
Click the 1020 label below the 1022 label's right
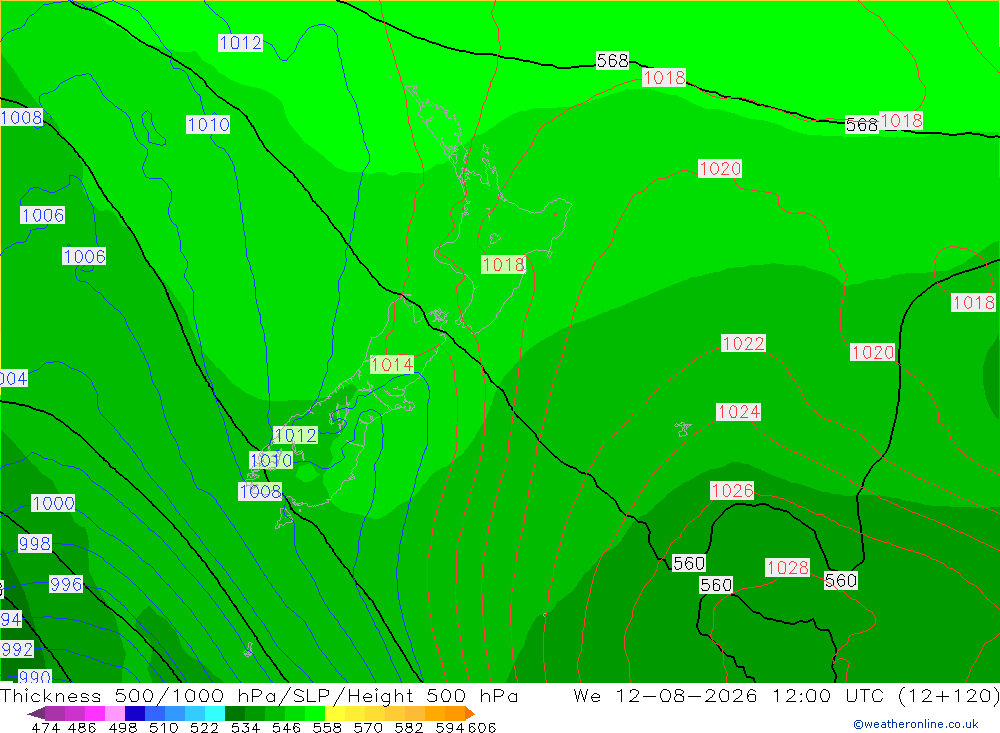click(x=872, y=352)
